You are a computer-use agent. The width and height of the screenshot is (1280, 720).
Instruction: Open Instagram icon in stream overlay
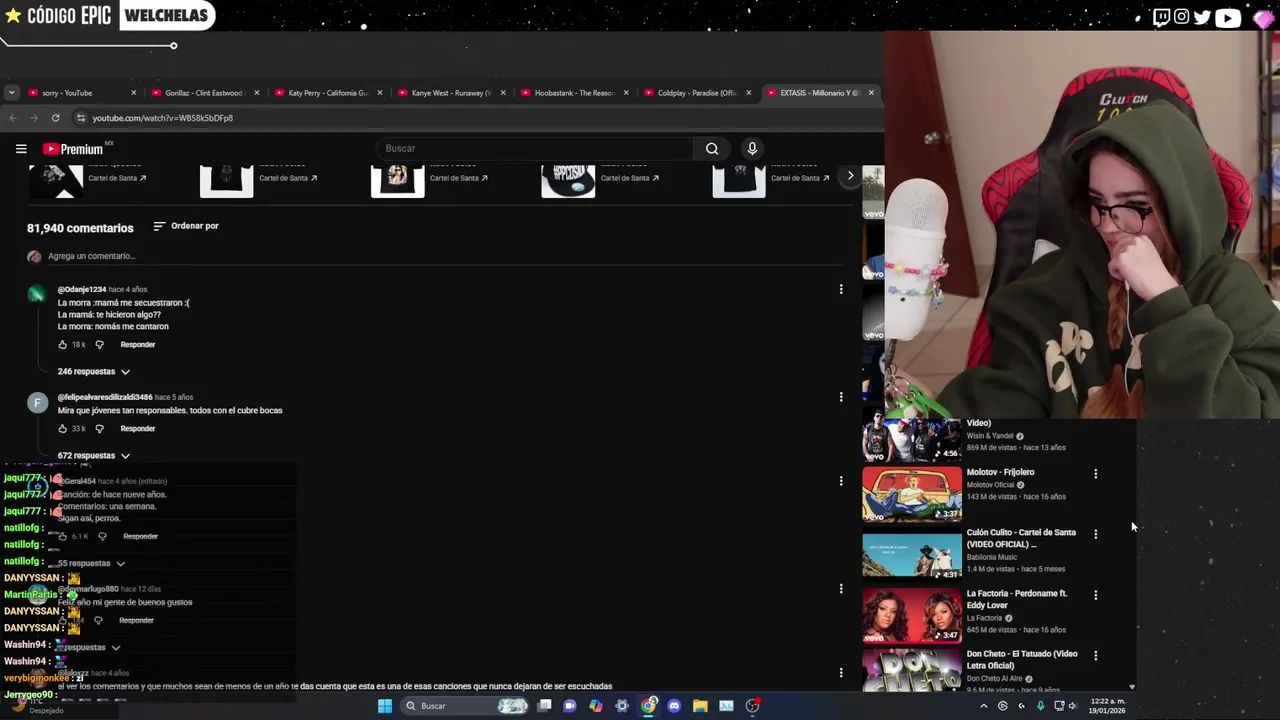1182,16
